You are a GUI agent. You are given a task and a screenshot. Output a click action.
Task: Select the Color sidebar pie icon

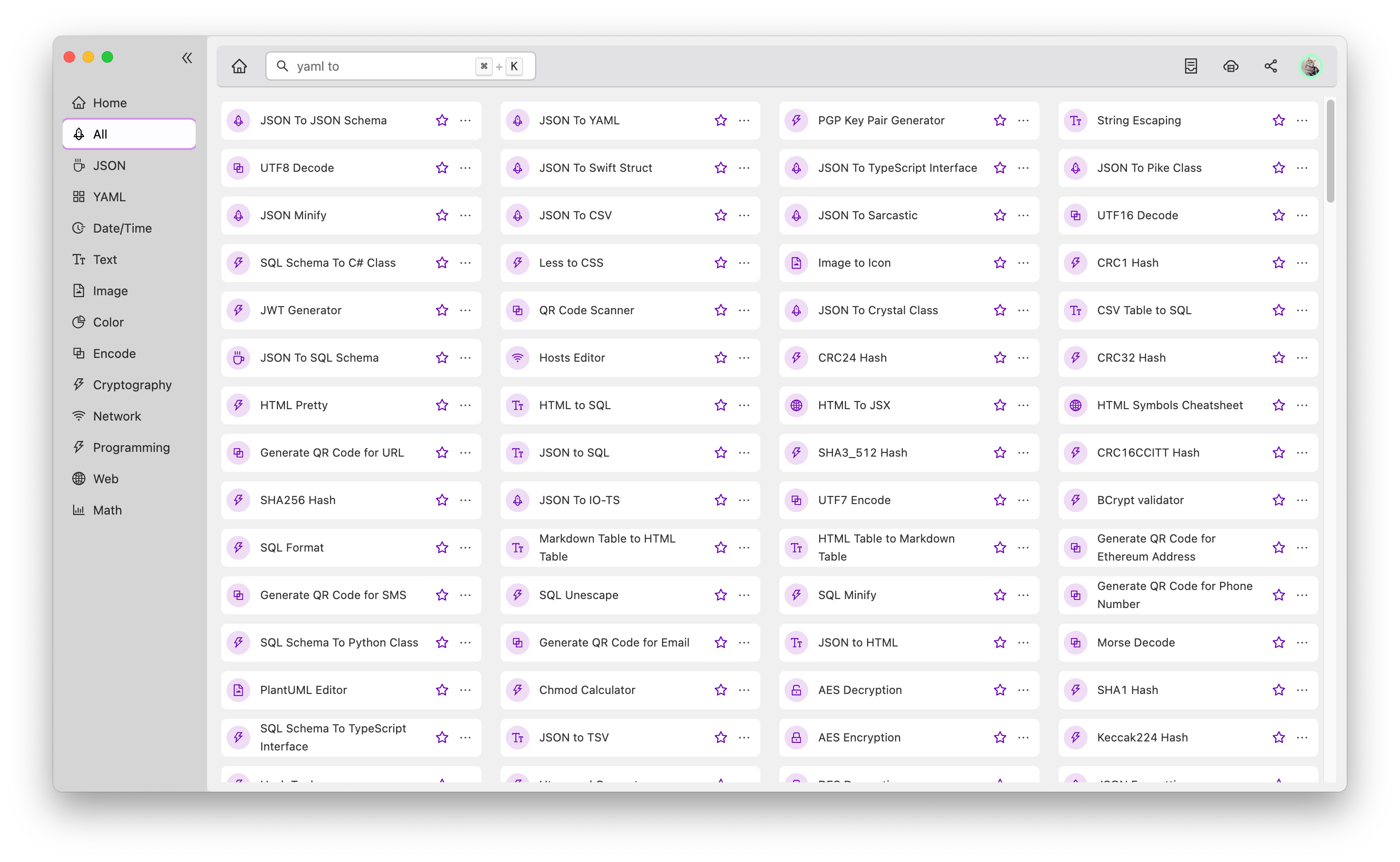[x=79, y=322]
